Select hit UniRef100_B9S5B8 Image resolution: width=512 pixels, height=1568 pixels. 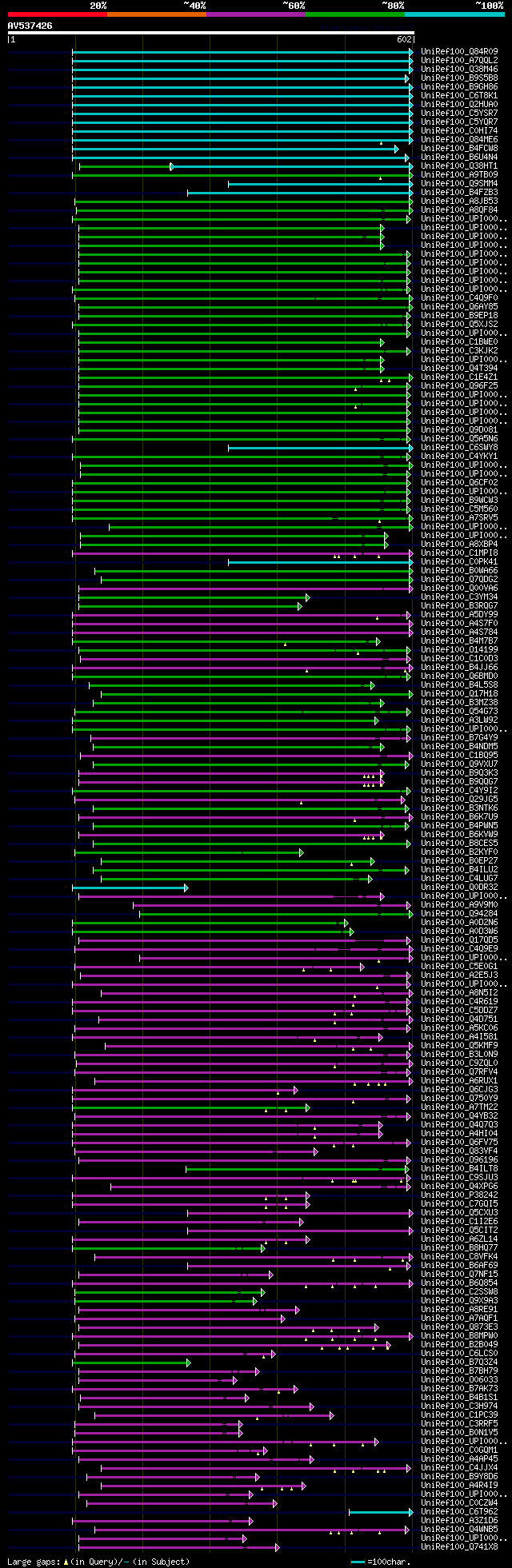459,78
